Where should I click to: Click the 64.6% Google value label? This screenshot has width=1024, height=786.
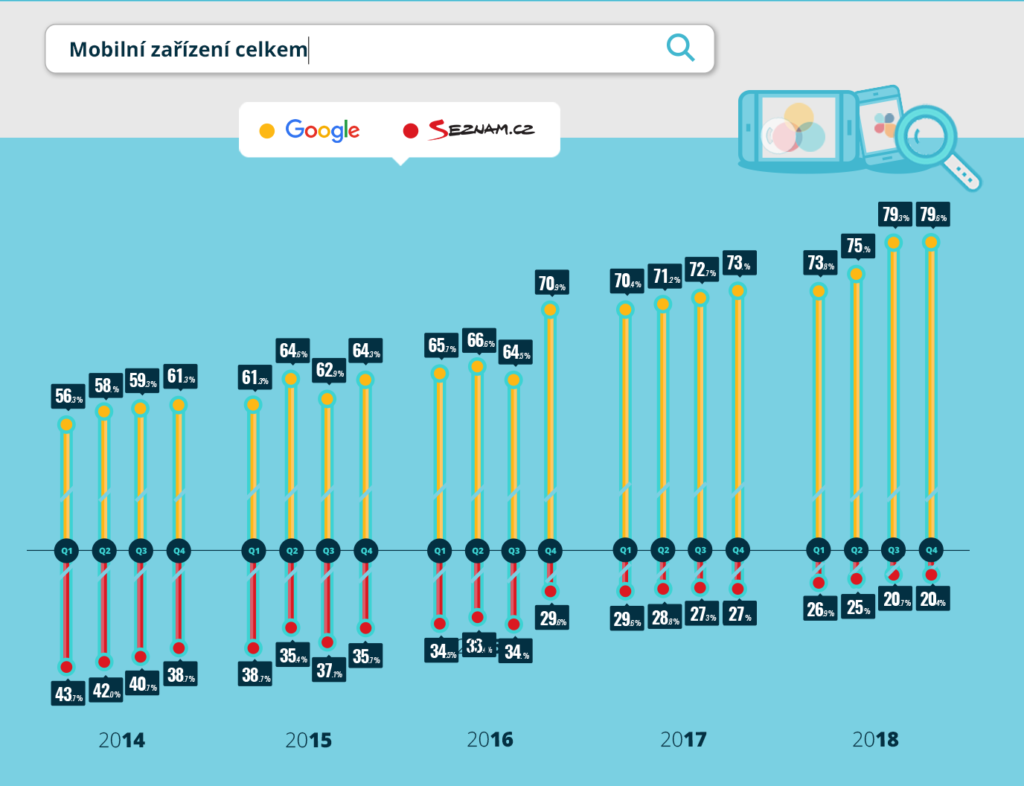(293, 351)
